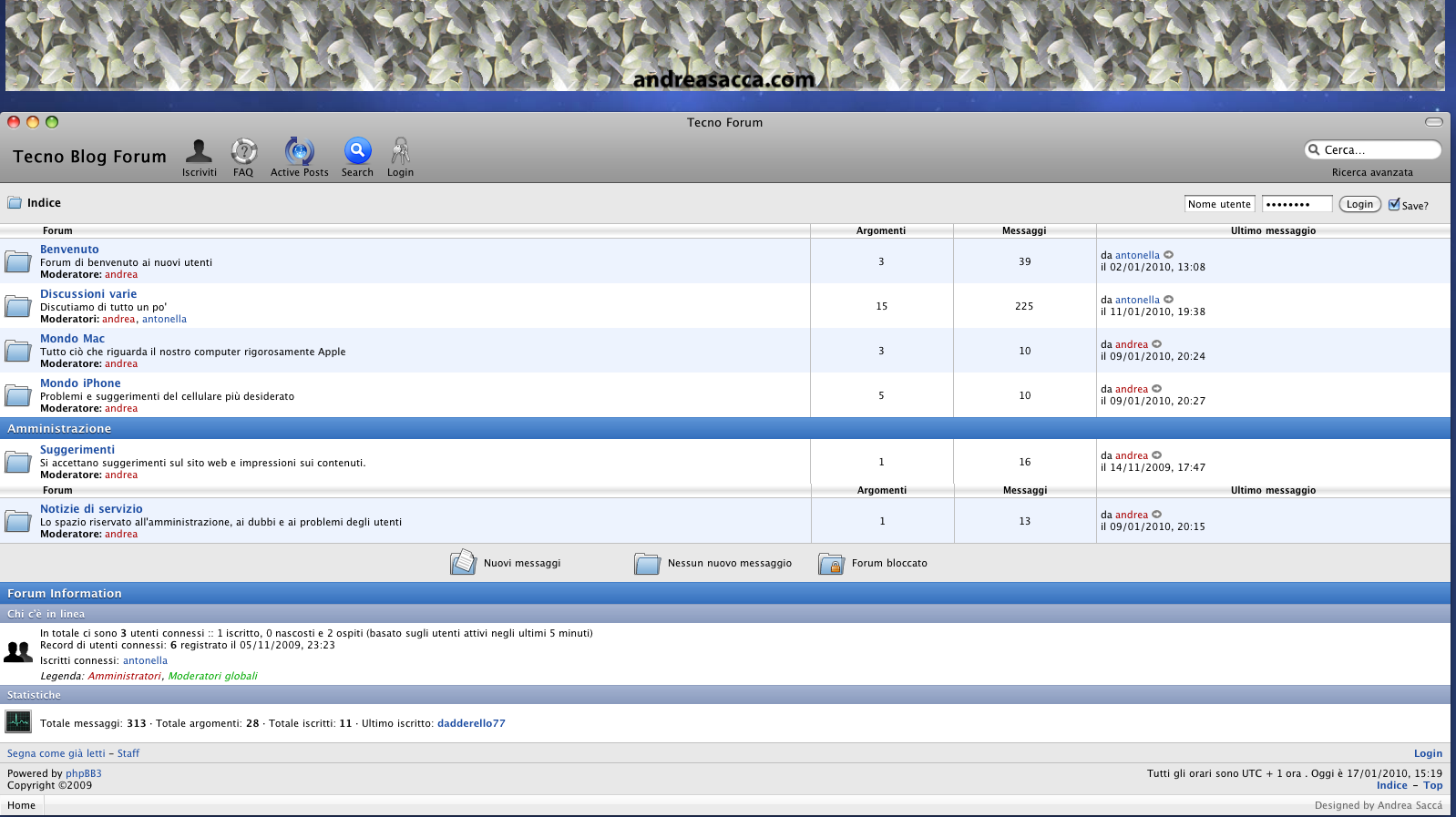Collapse the window via the top-right pill button
This screenshot has width=1456, height=817.
pyautogui.click(x=1434, y=122)
